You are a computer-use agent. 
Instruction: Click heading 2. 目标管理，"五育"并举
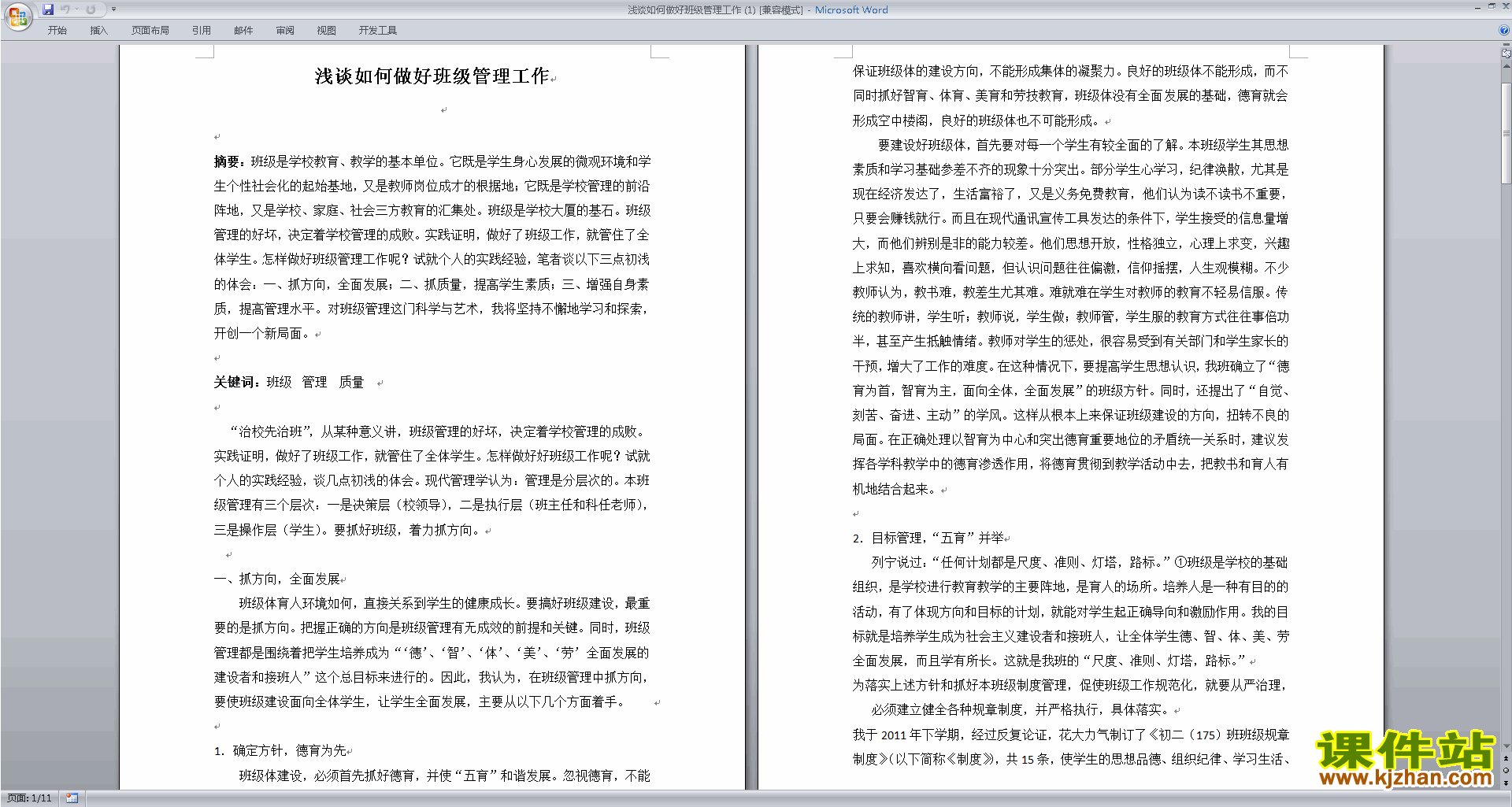(x=928, y=538)
